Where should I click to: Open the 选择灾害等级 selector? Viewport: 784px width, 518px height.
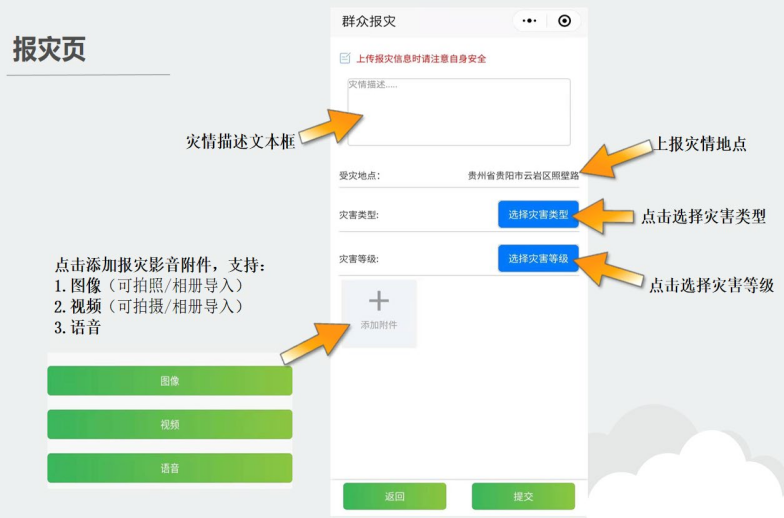pos(538,258)
